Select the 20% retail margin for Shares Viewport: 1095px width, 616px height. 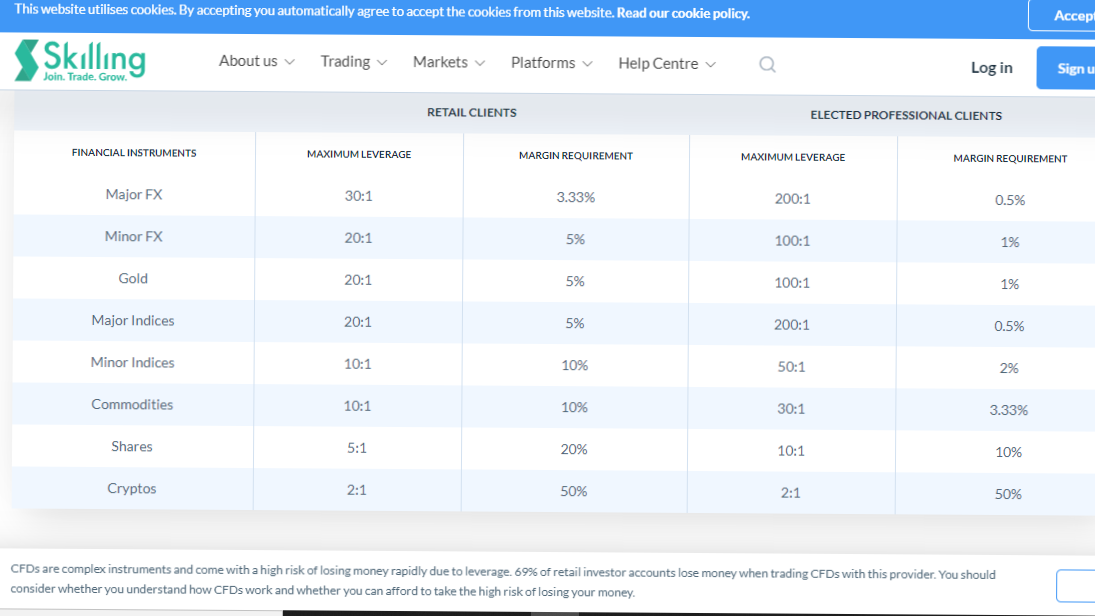point(574,449)
